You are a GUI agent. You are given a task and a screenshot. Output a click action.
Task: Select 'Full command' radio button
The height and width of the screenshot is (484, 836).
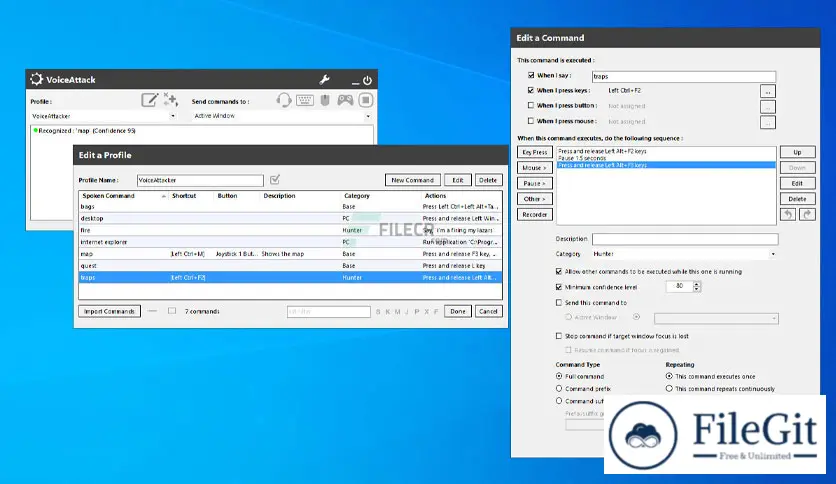point(559,376)
